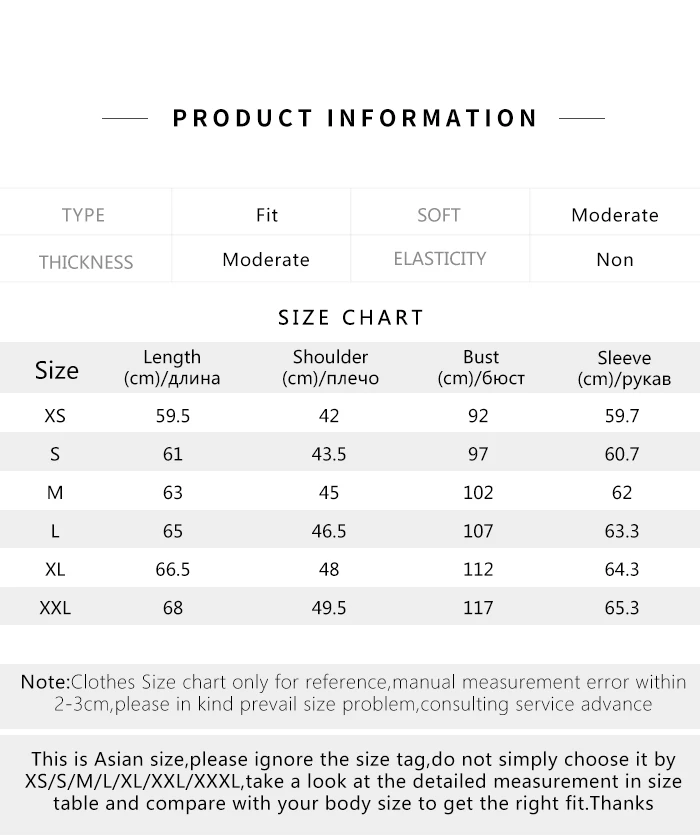Click the Asian size notice paragraph
The height and width of the screenshot is (838, 700).
353,781
